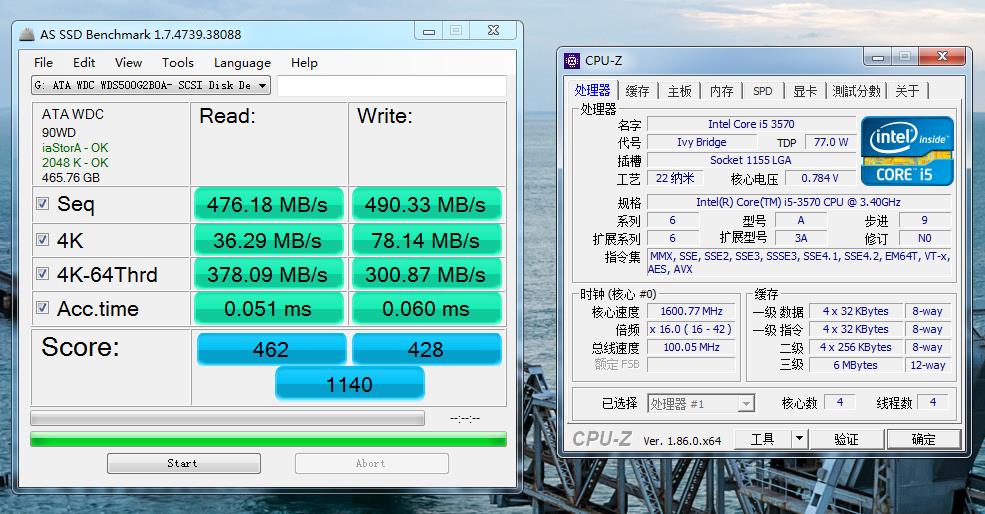This screenshot has height=514, width=985.
Task: Click the green overall progress bar
Action: tap(268, 439)
